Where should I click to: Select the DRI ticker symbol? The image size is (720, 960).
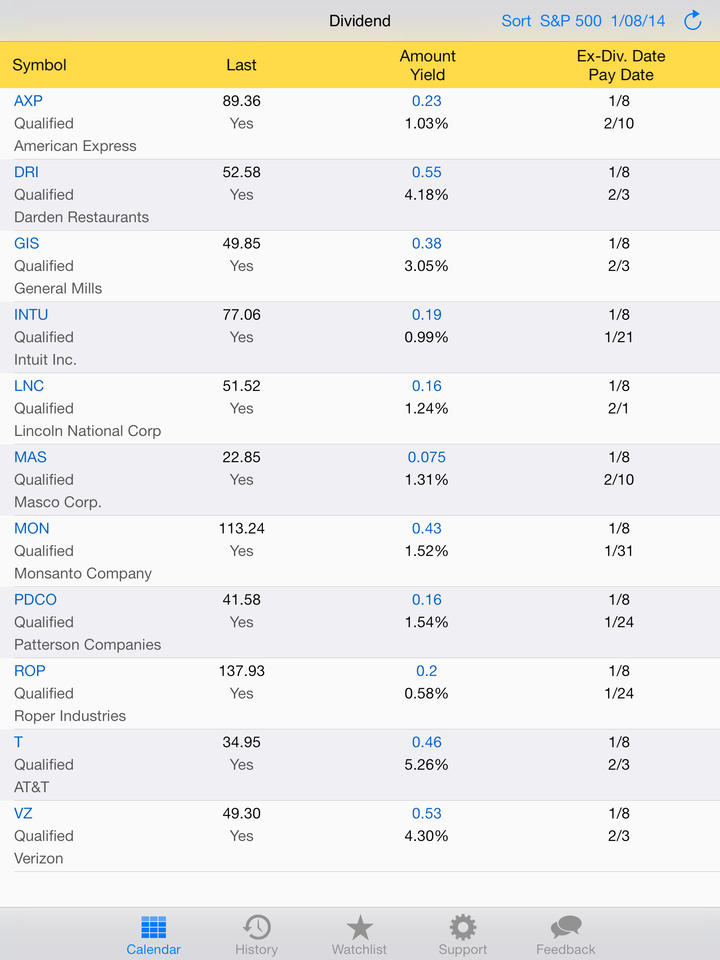(26, 172)
